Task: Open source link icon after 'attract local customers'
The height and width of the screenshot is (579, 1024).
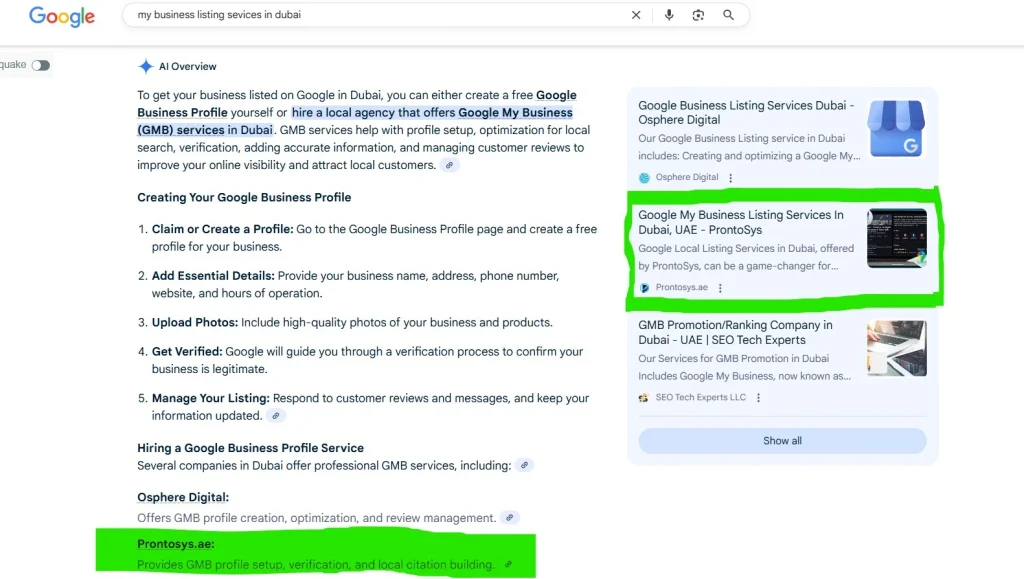Action: click(x=450, y=165)
